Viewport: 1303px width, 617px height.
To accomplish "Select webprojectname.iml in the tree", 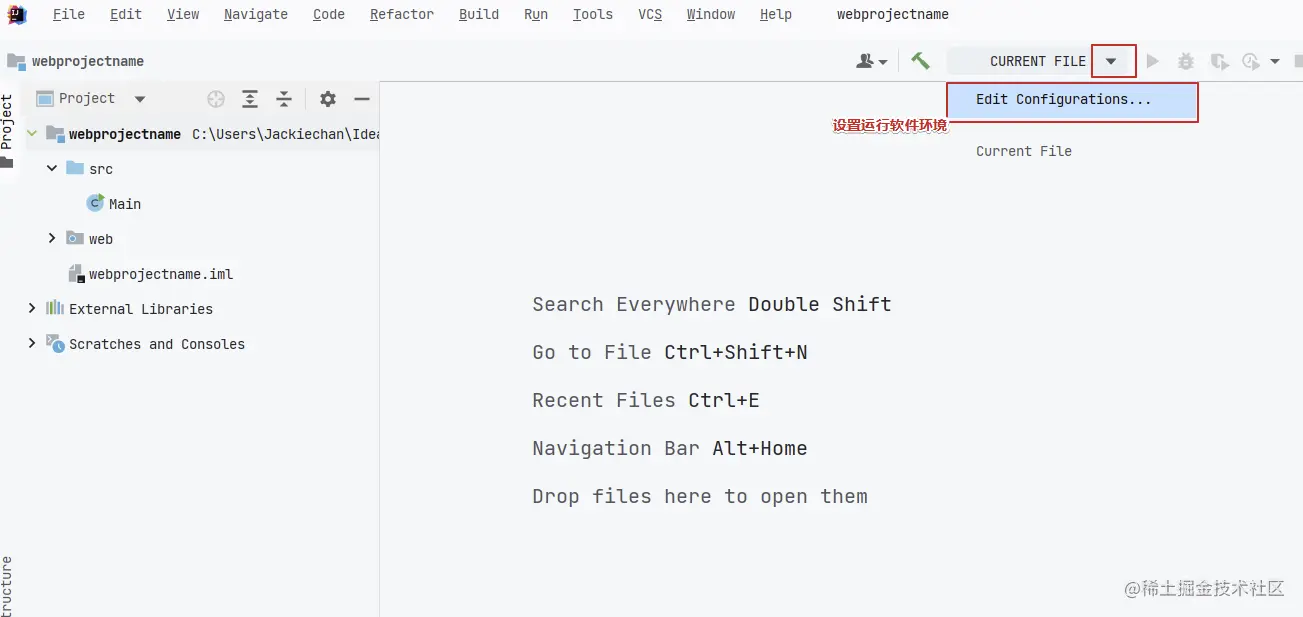I will point(161,273).
